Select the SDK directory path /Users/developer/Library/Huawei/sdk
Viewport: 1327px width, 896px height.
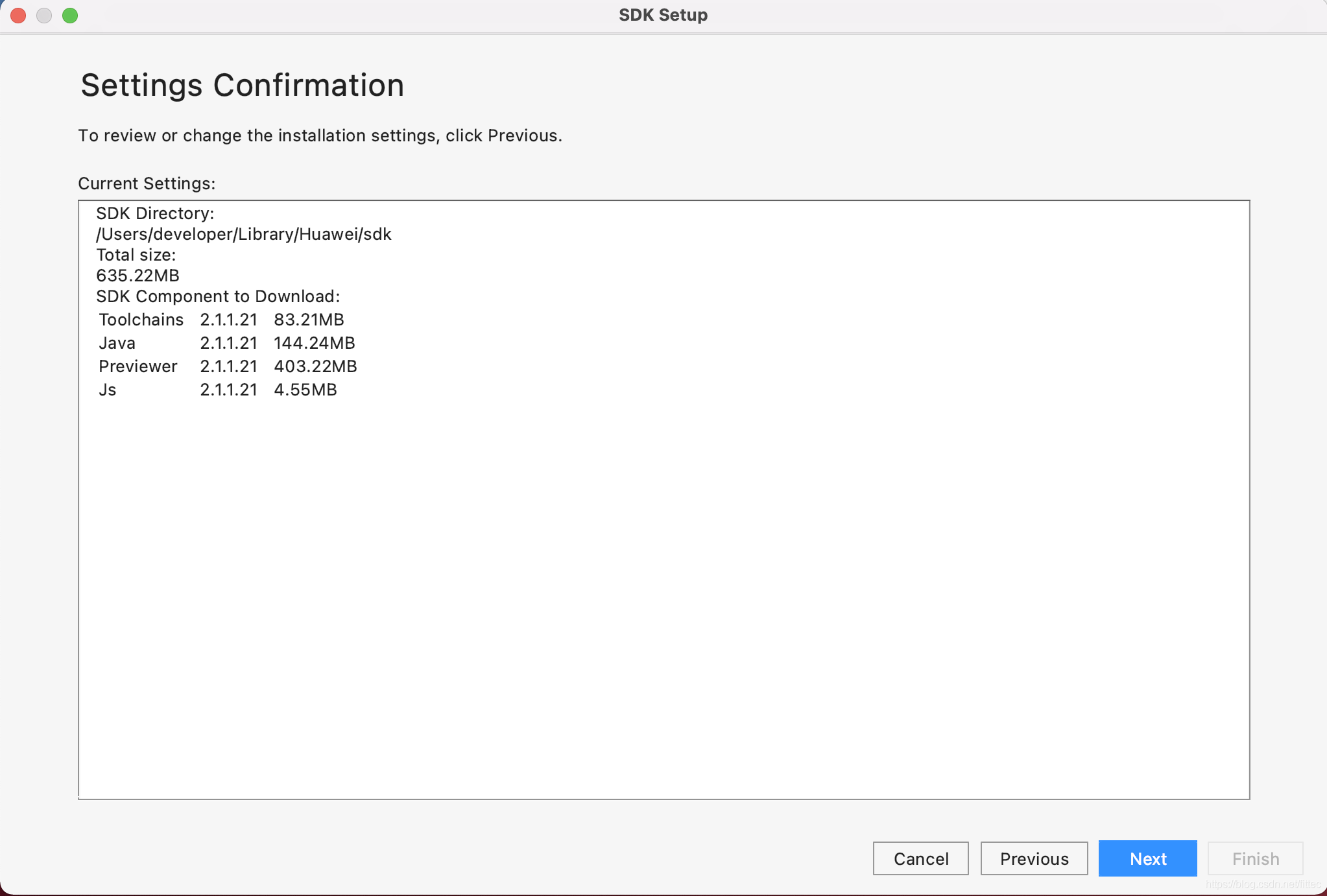244,234
